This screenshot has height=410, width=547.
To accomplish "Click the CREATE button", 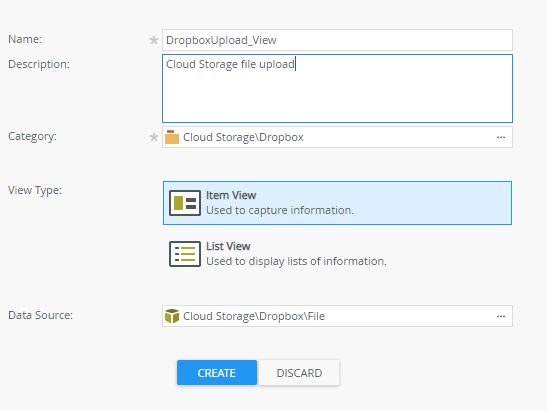I will [217, 373].
